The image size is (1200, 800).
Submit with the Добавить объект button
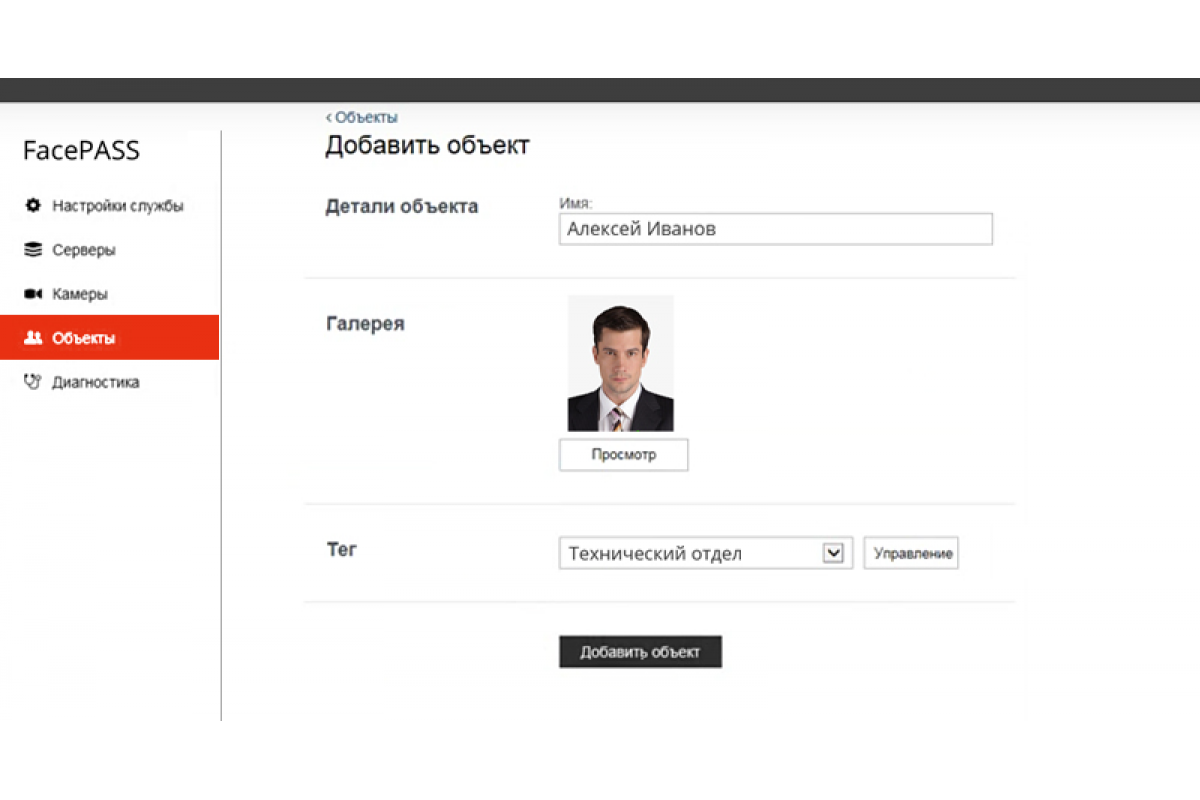pos(640,652)
